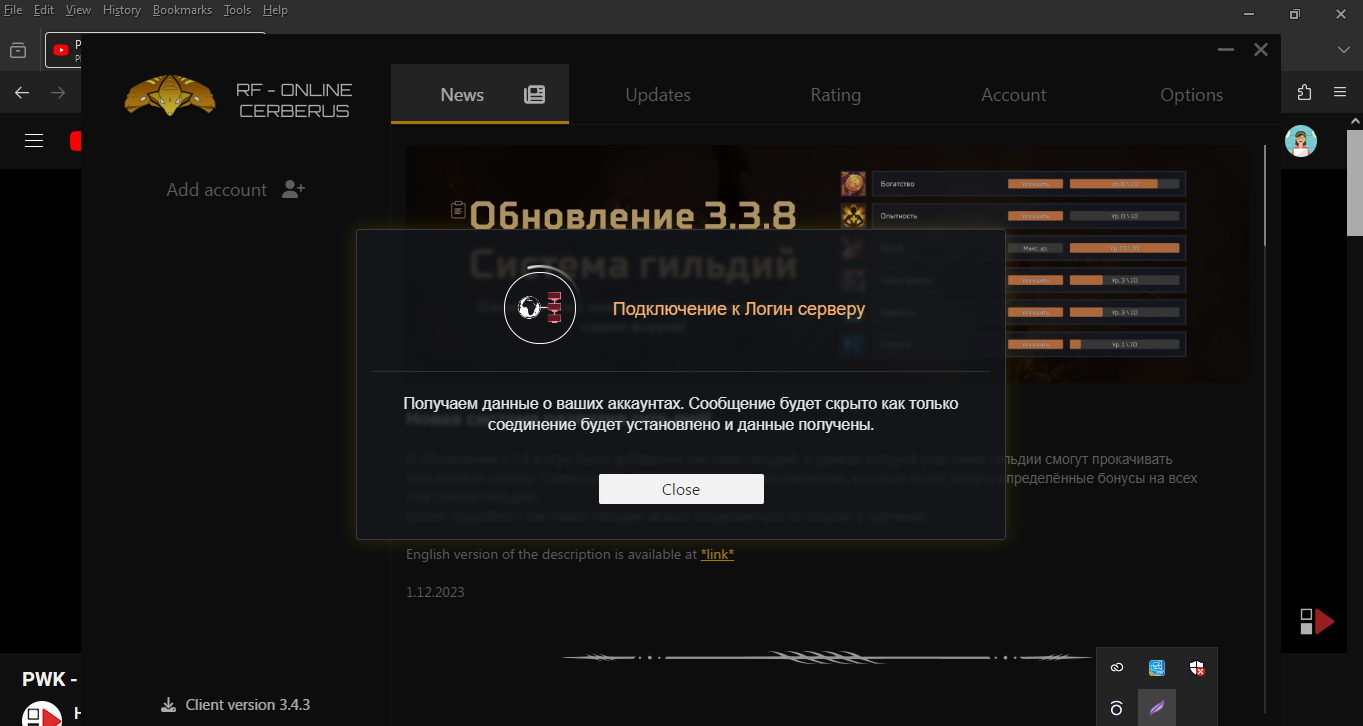Open Firefox History menu
The image size is (1363, 726).
pyautogui.click(x=122, y=10)
